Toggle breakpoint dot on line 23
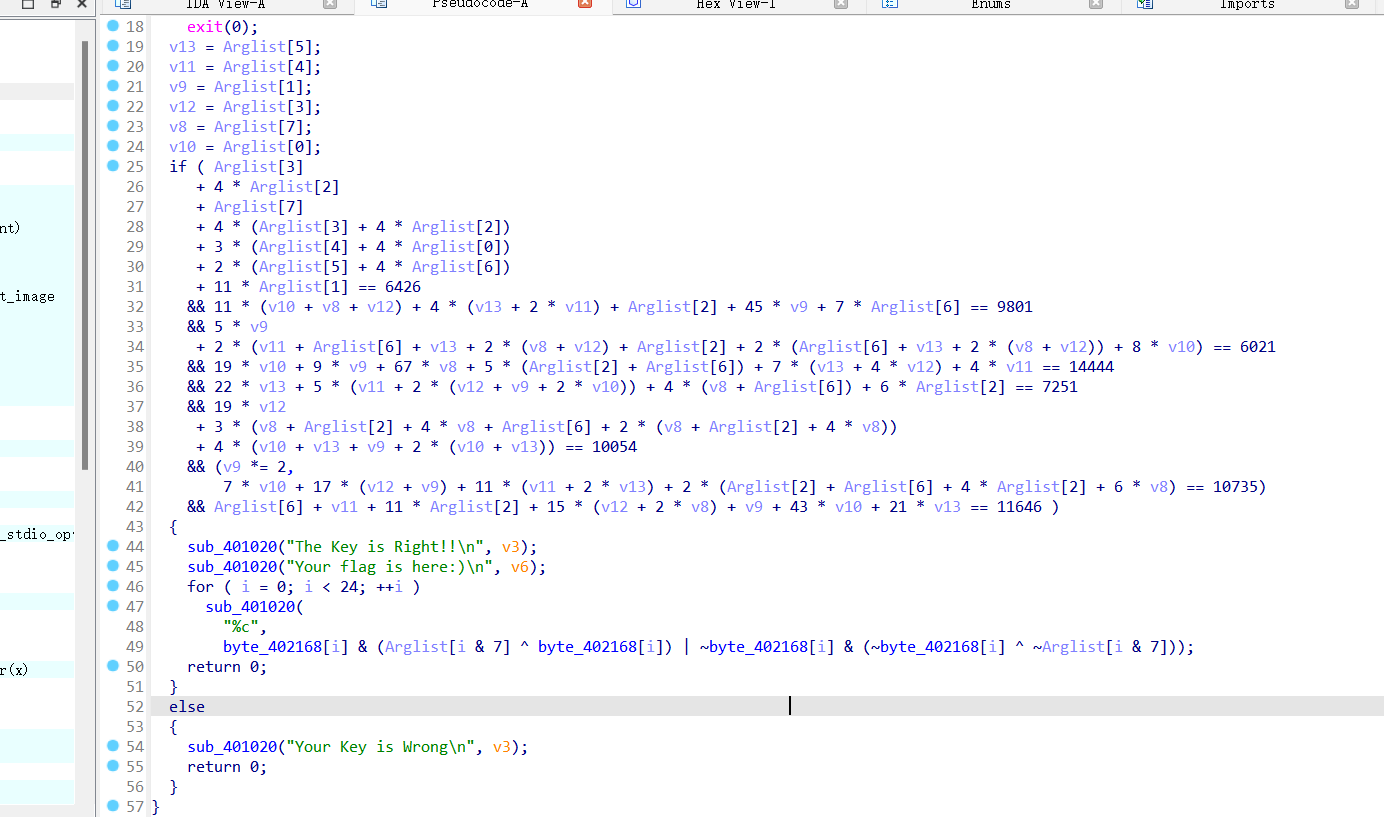The width and height of the screenshot is (1384, 817). [x=113, y=126]
